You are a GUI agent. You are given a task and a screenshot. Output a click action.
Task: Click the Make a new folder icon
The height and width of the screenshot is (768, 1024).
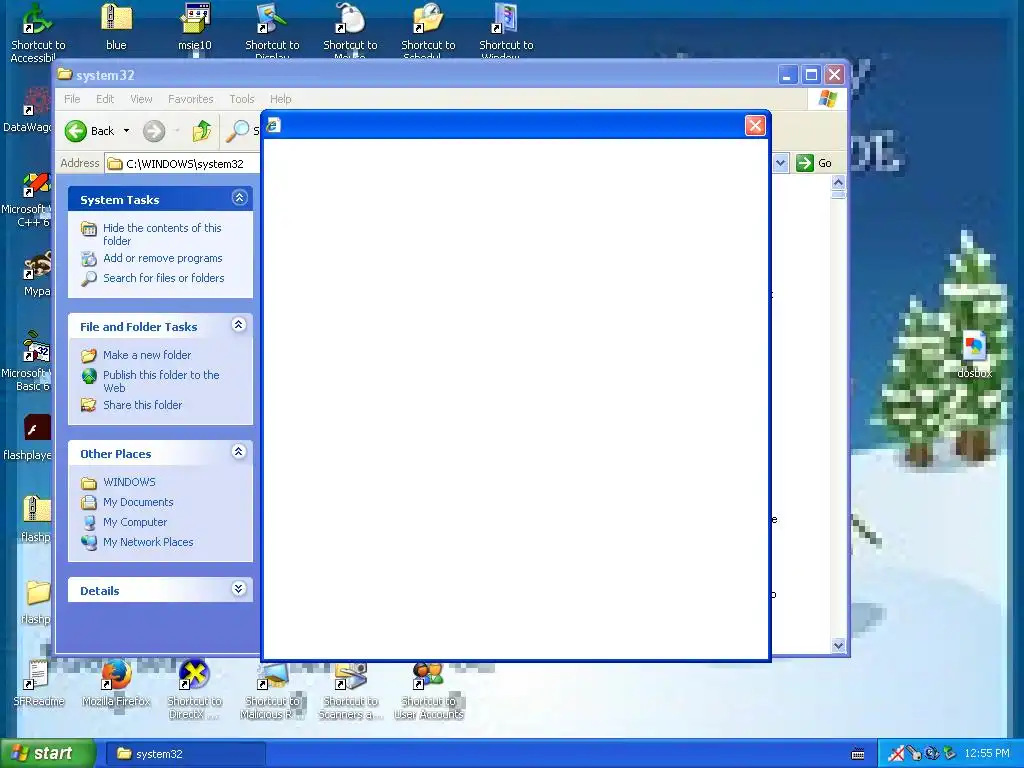pos(89,355)
